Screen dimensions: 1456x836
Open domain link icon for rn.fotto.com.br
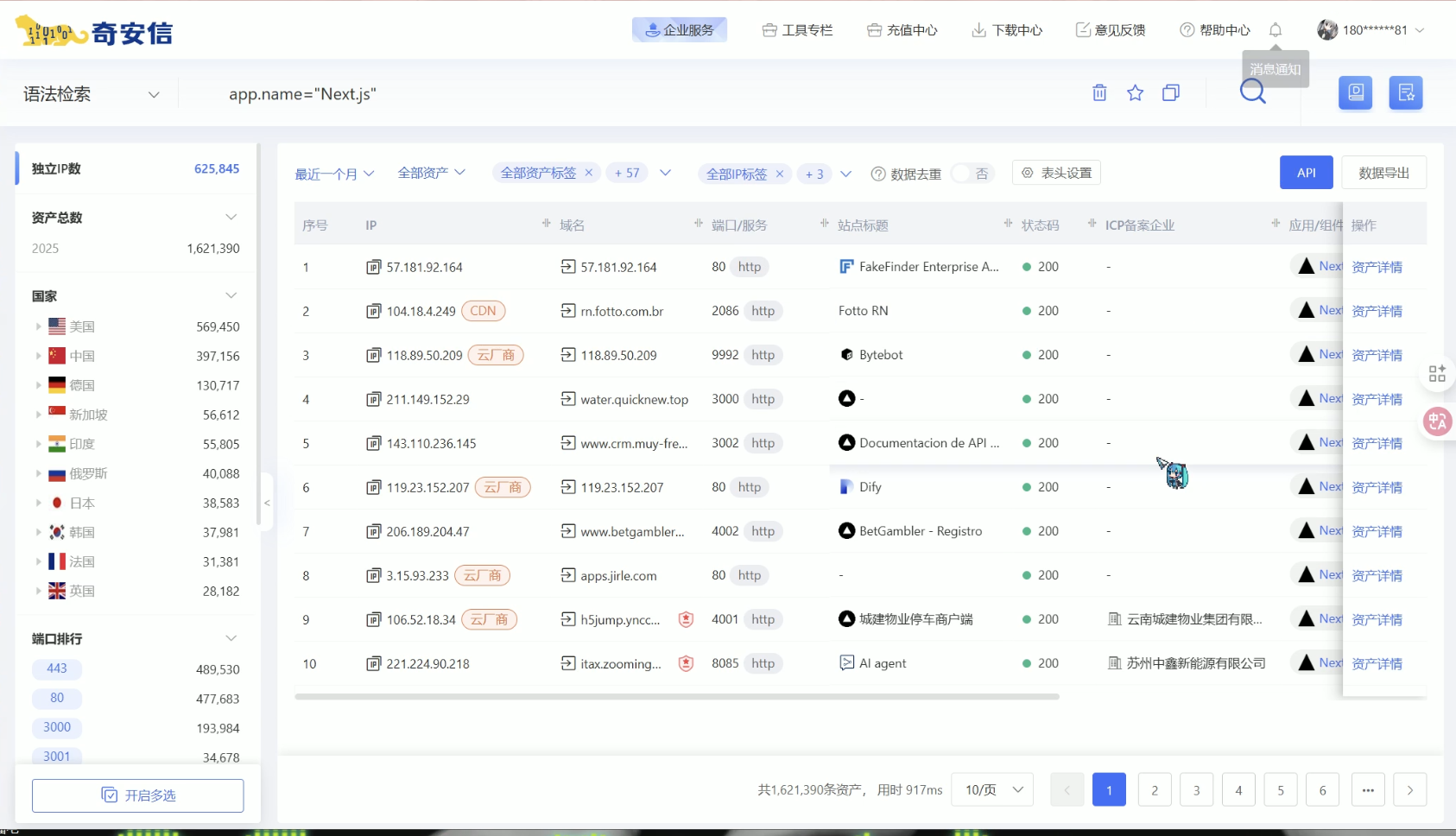coord(567,311)
